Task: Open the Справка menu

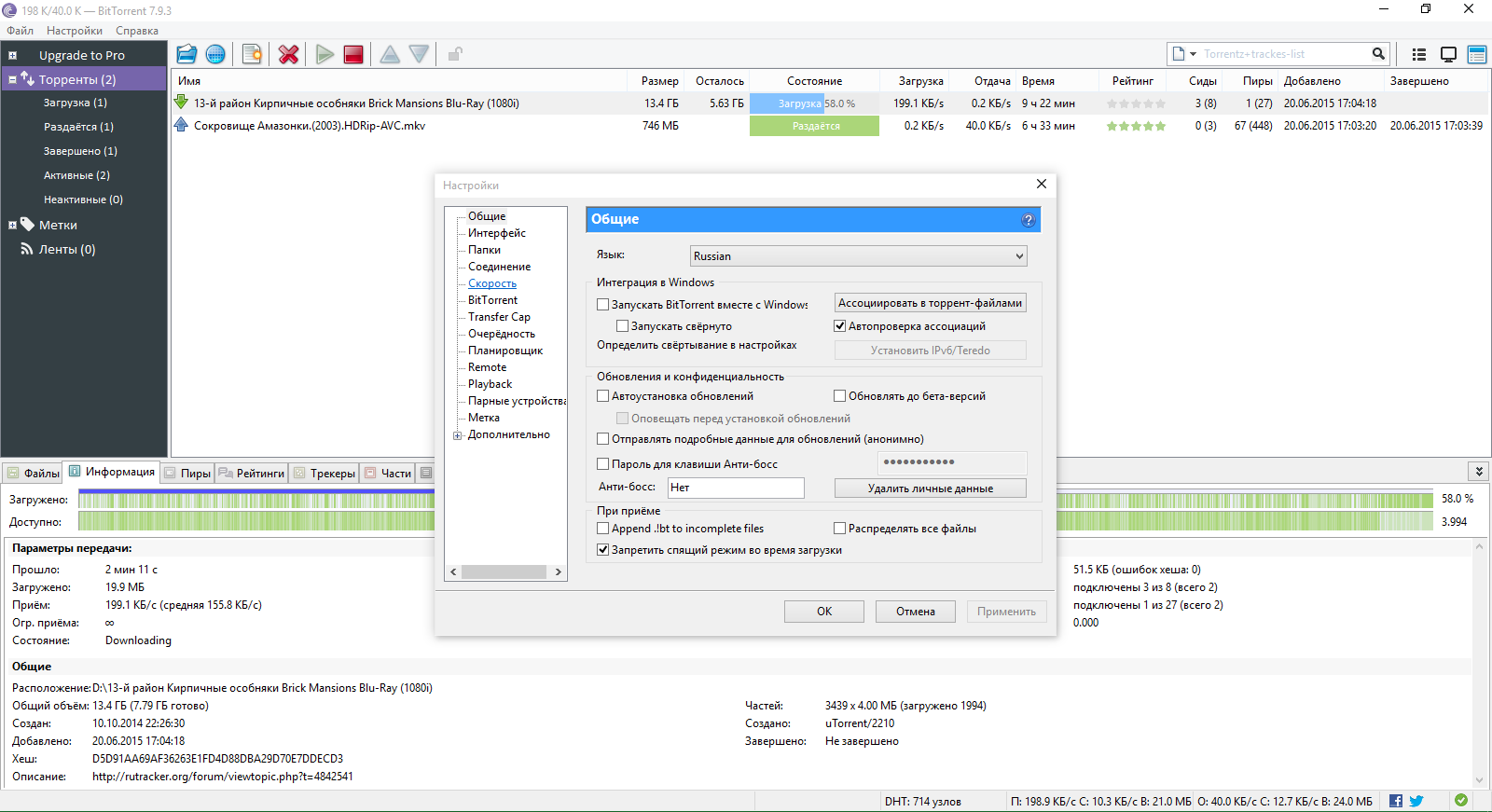Action: tap(137, 31)
